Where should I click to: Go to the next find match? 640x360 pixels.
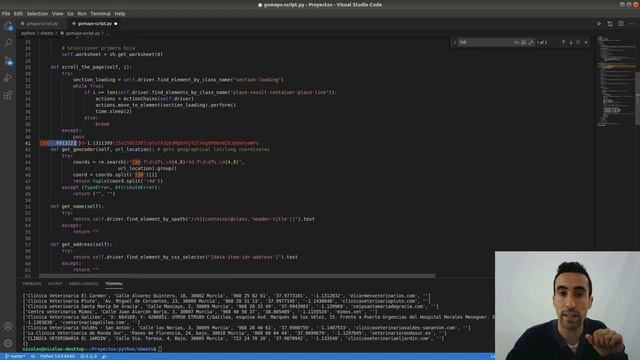pyautogui.click(x=571, y=42)
